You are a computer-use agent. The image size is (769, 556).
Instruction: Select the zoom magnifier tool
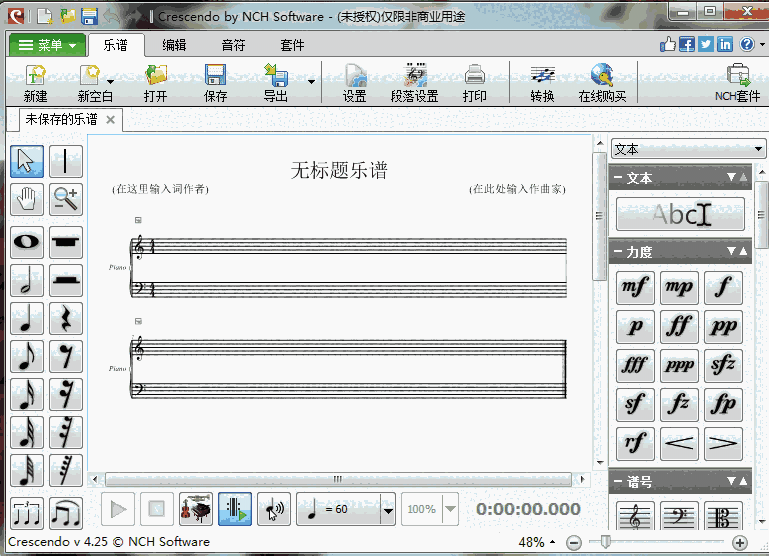click(x=66, y=200)
